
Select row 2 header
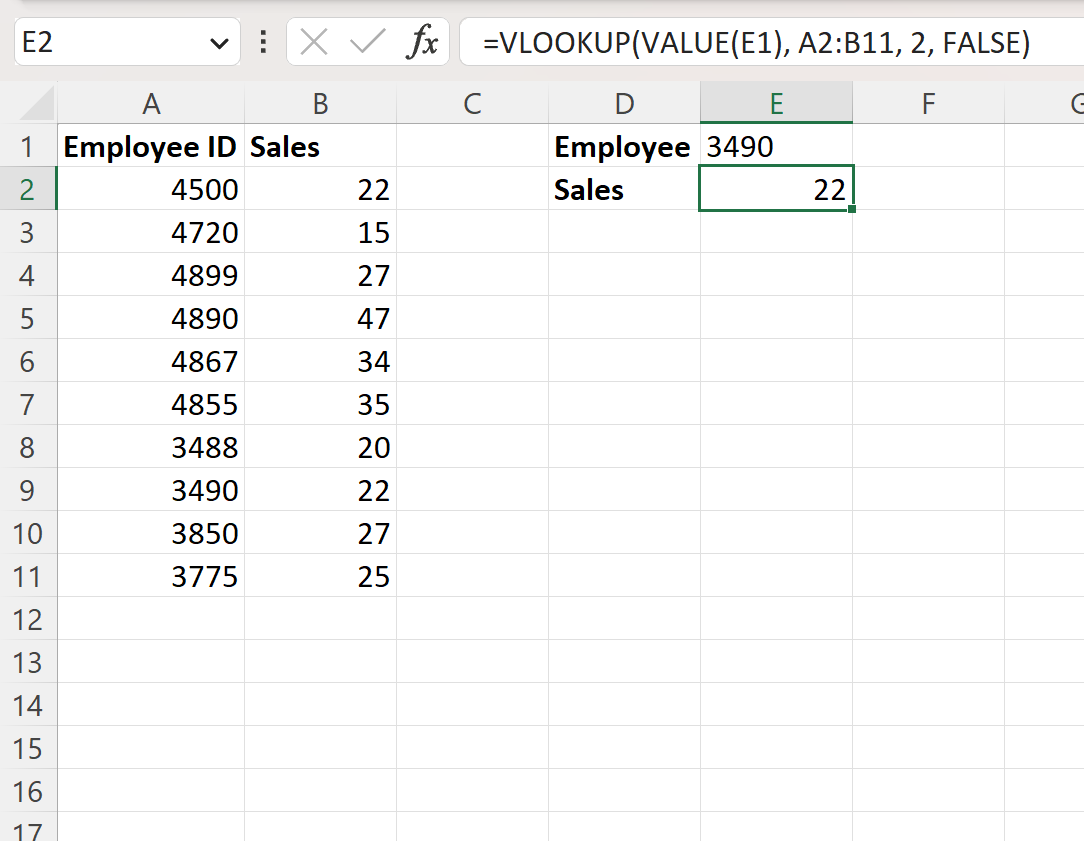click(28, 189)
